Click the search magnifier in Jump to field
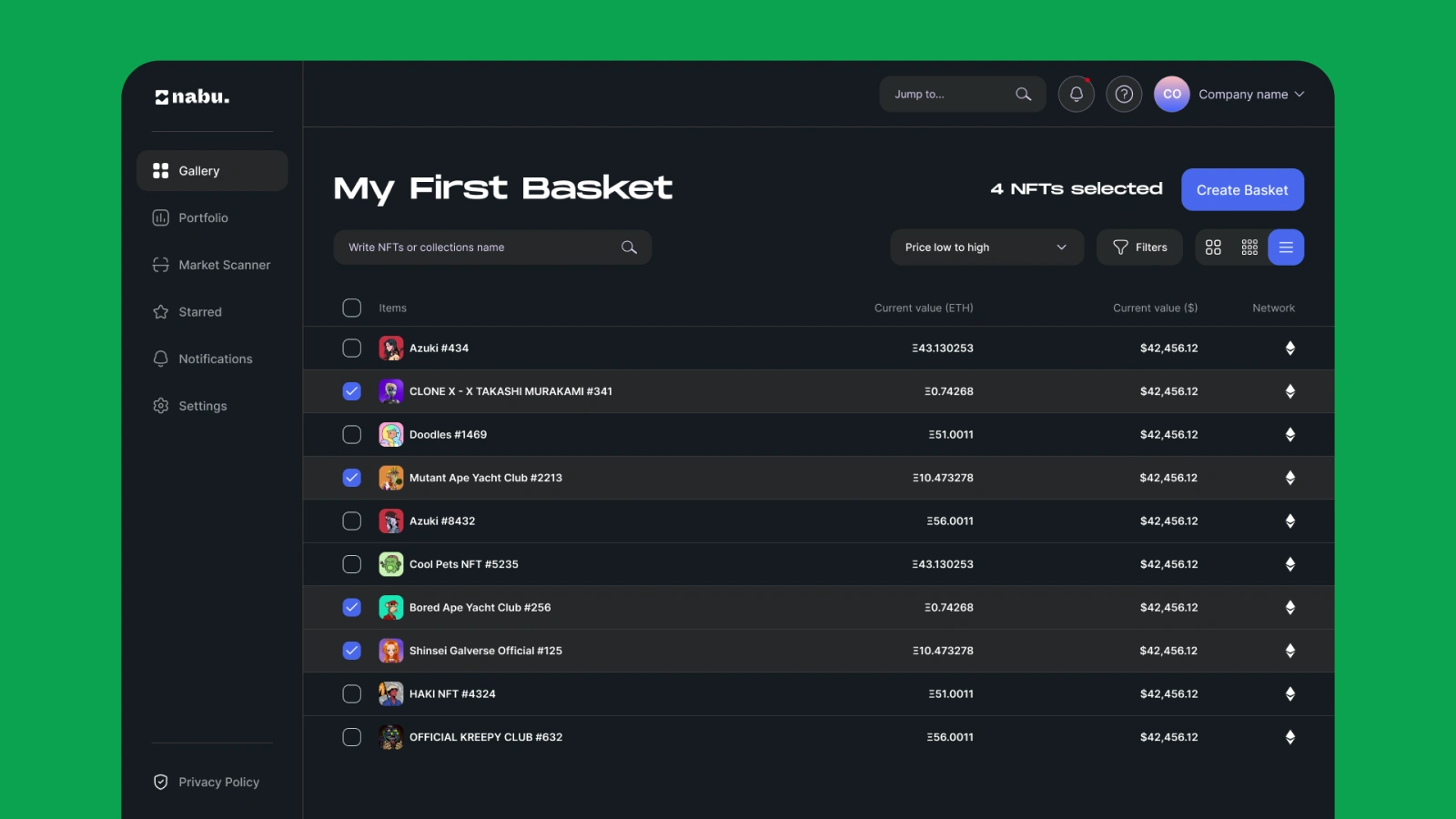 click(1023, 94)
